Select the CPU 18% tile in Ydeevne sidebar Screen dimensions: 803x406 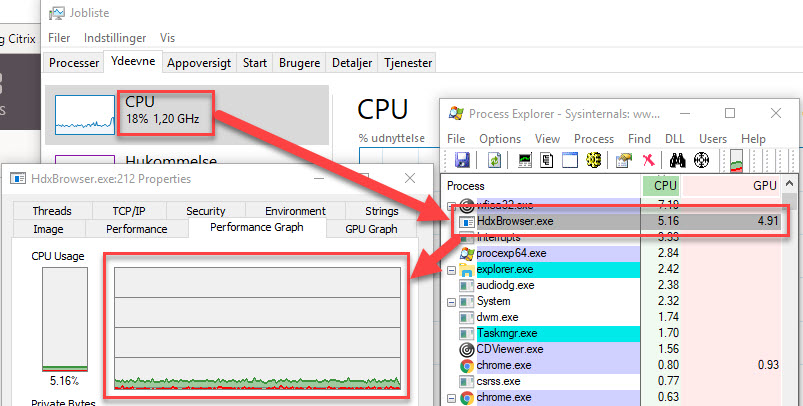(187, 115)
